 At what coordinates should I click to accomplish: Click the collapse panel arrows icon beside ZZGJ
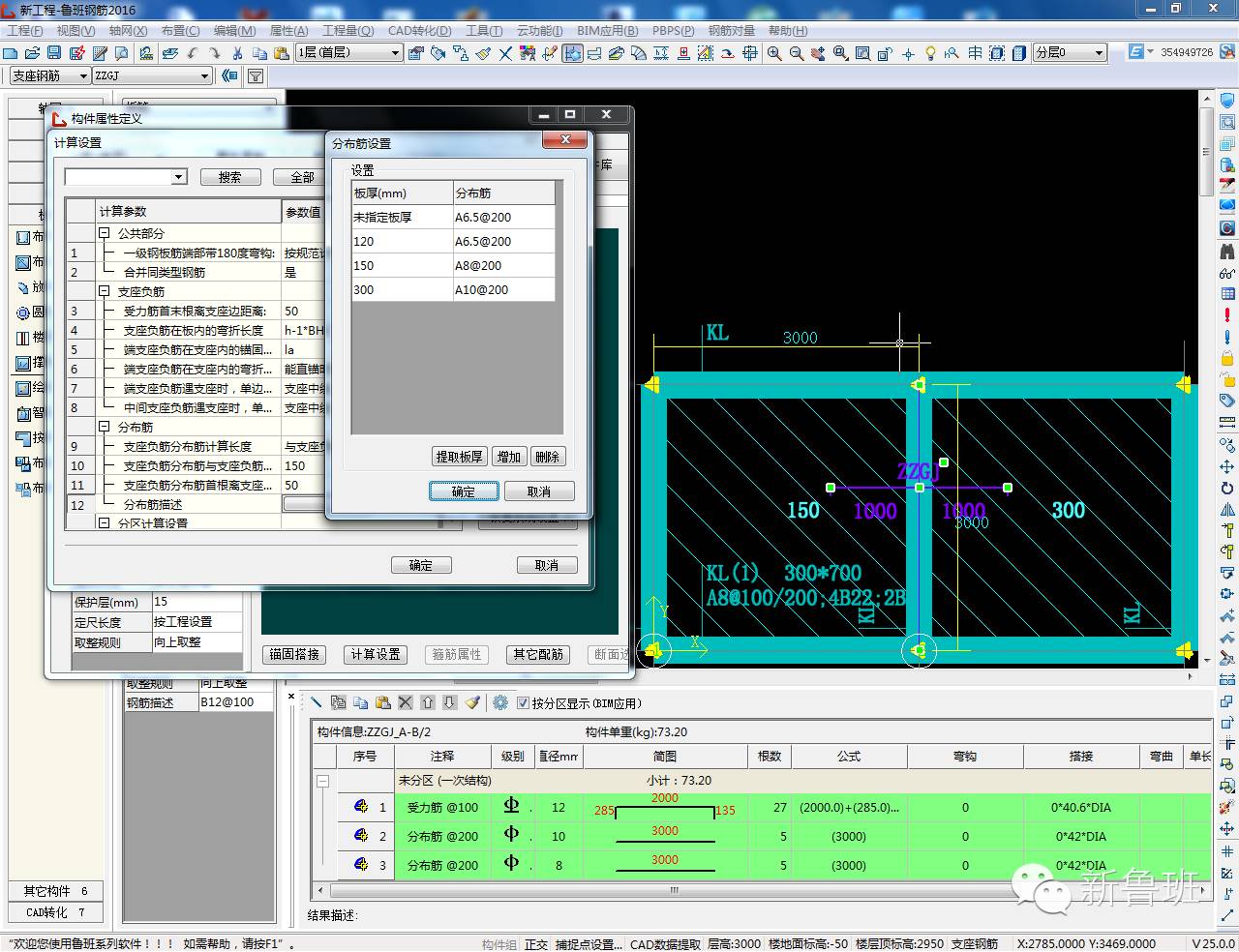coord(229,75)
